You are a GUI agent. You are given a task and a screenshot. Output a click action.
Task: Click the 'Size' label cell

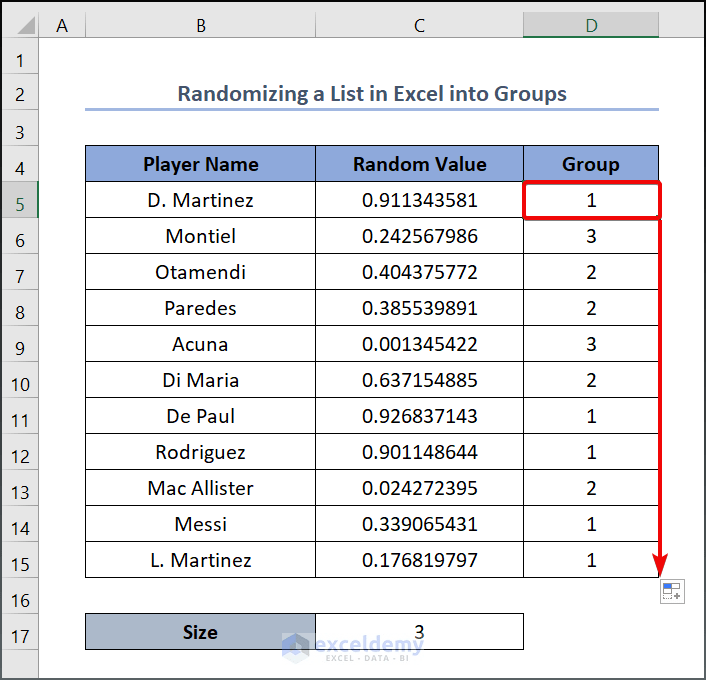pos(200,632)
